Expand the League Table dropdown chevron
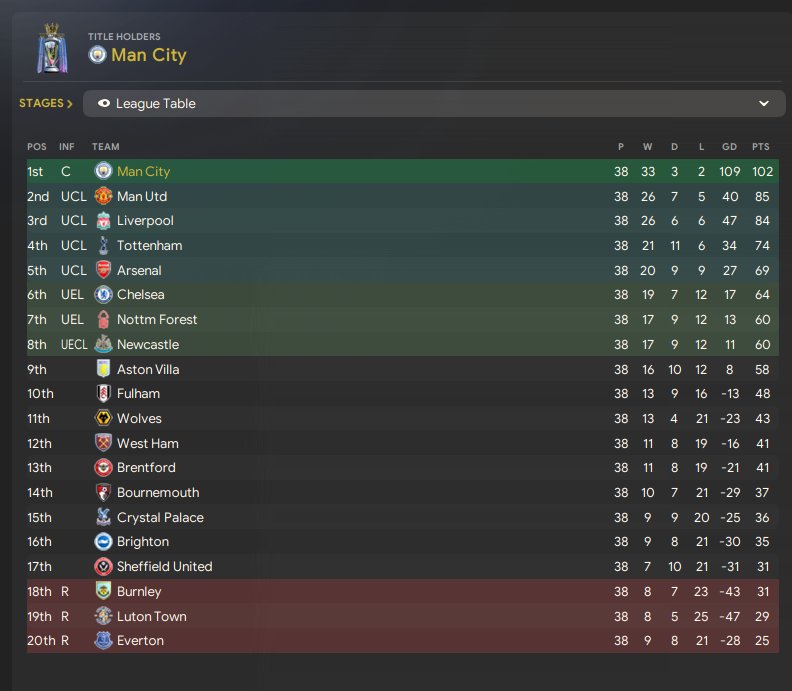The height and width of the screenshot is (691, 792). coord(764,104)
